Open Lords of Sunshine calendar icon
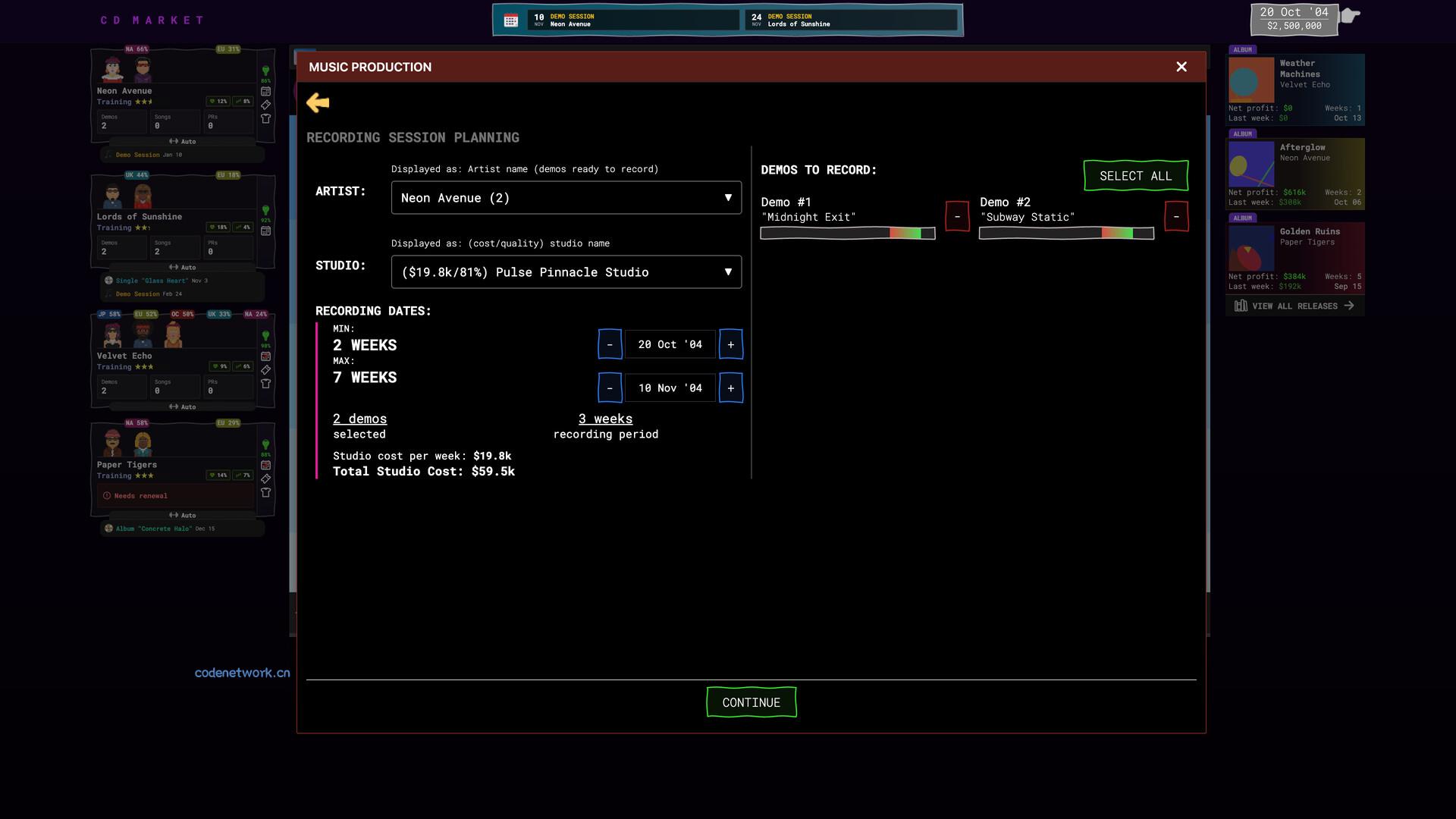This screenshot has width=1456, height=819. click(x=265, y=231)
